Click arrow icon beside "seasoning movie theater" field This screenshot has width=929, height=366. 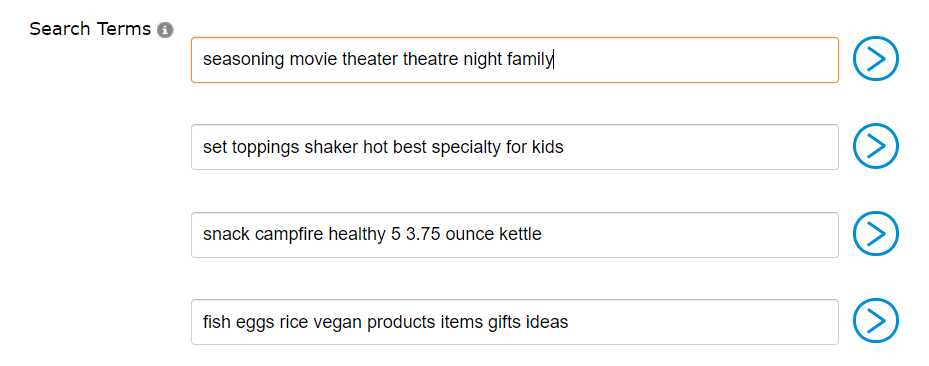[876, 59]
